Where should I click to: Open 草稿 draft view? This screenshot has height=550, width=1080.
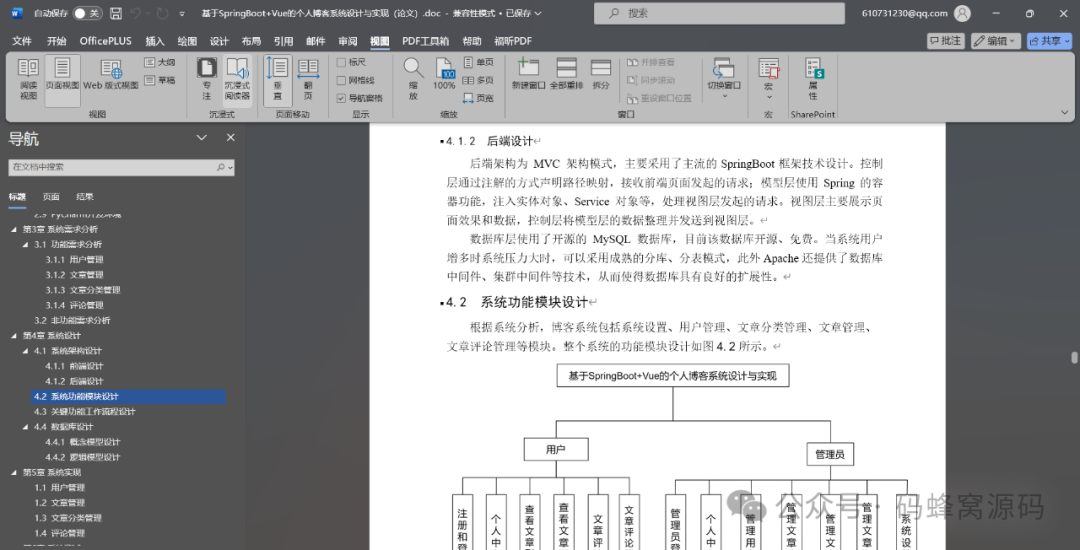160,80
